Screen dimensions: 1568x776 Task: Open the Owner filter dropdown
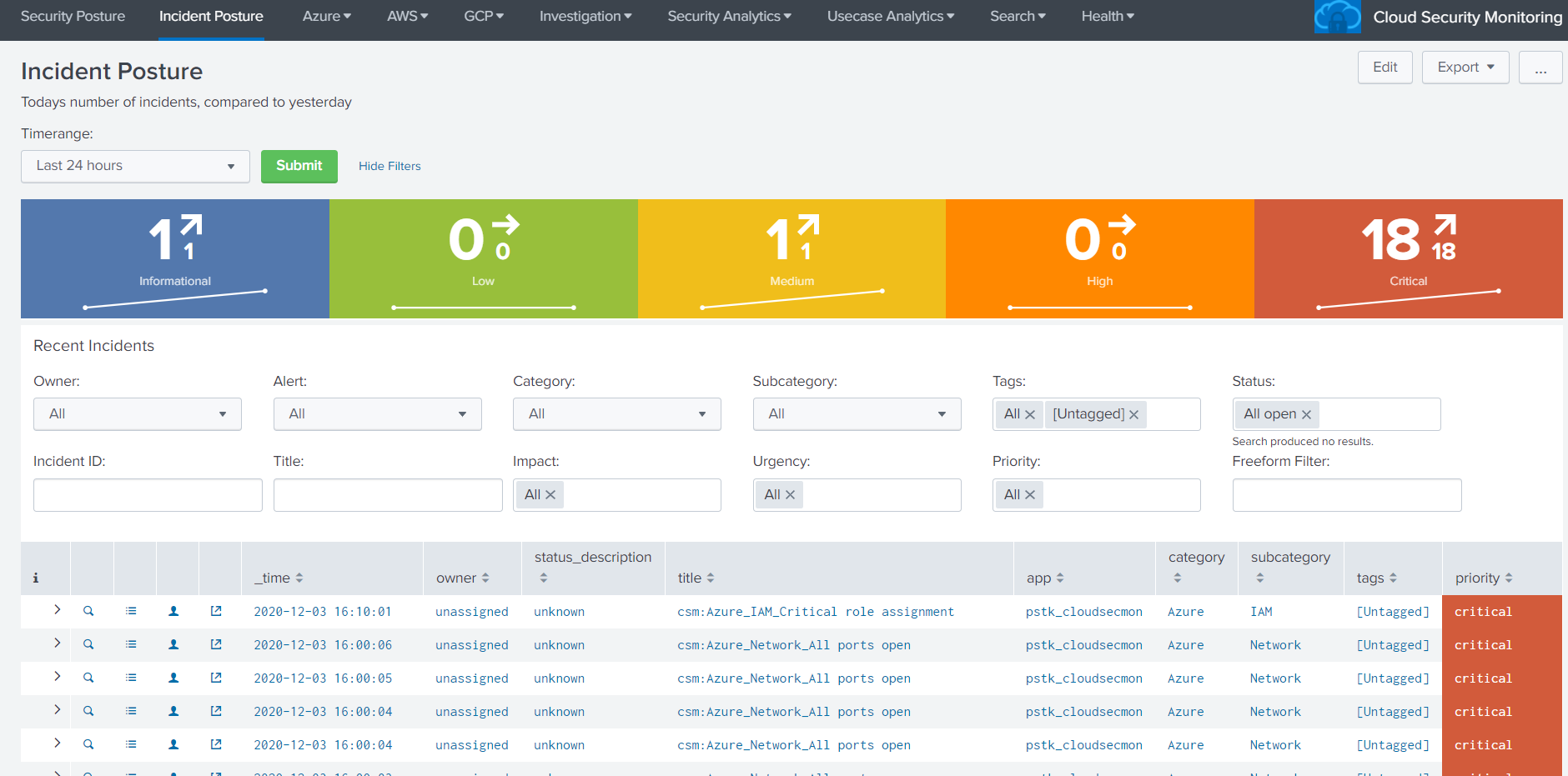click(x=138, y=414)
